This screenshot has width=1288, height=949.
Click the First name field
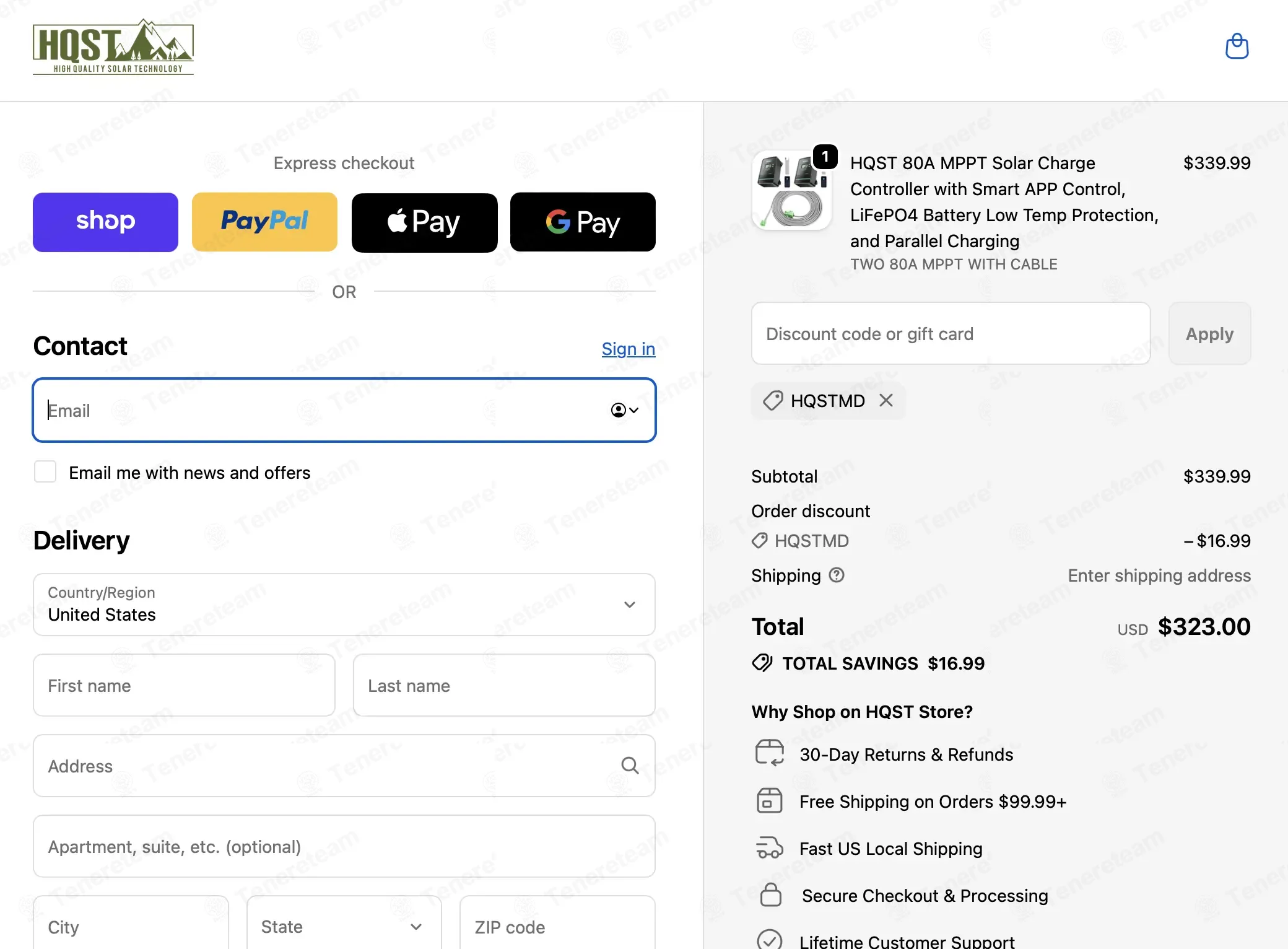(184, 685)
